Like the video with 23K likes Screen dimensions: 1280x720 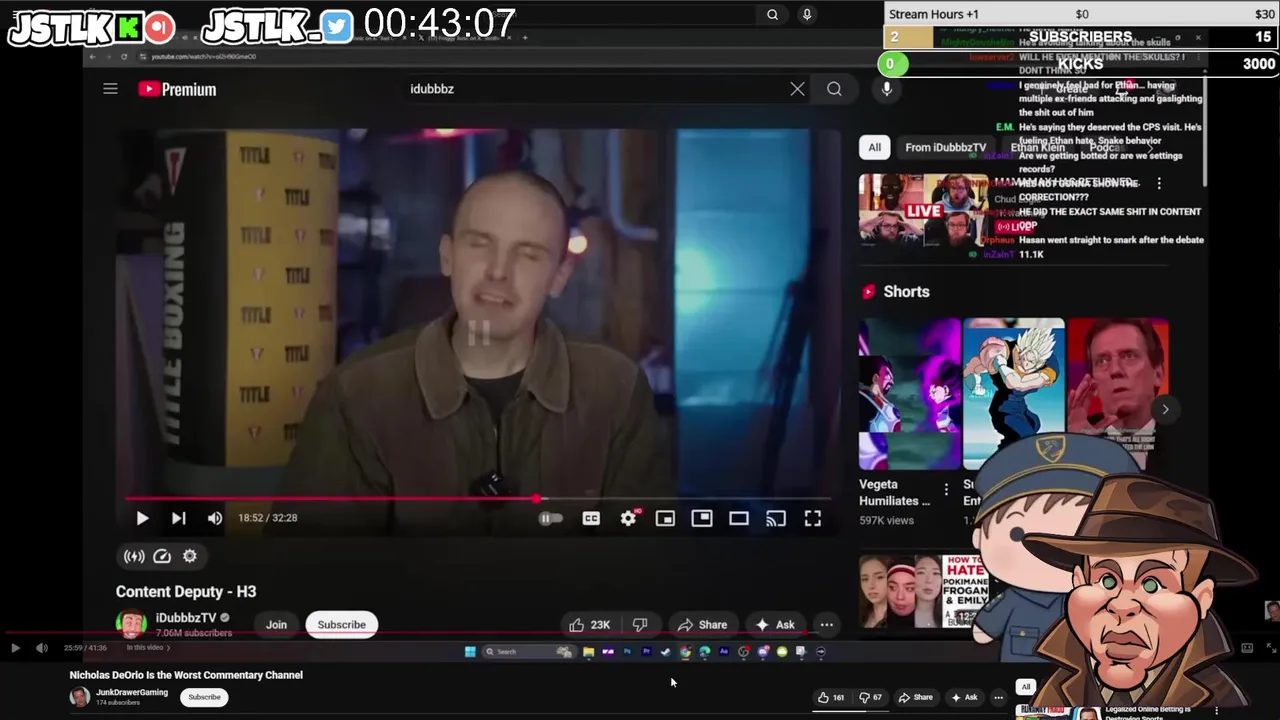[x=589, y=625]
